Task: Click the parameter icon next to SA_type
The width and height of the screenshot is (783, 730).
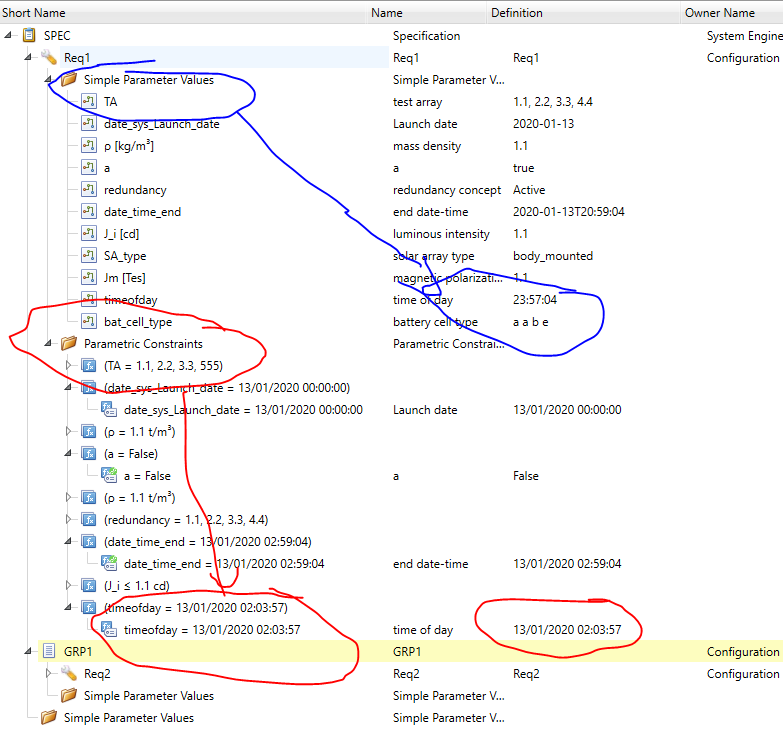Action: tap(89, 255)
